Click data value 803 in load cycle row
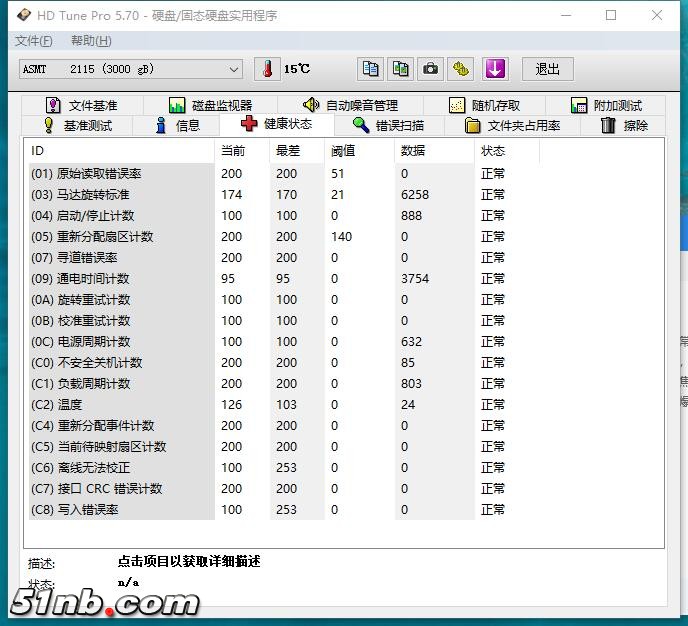This screenshot has width=688, height=626. point(411,384)
